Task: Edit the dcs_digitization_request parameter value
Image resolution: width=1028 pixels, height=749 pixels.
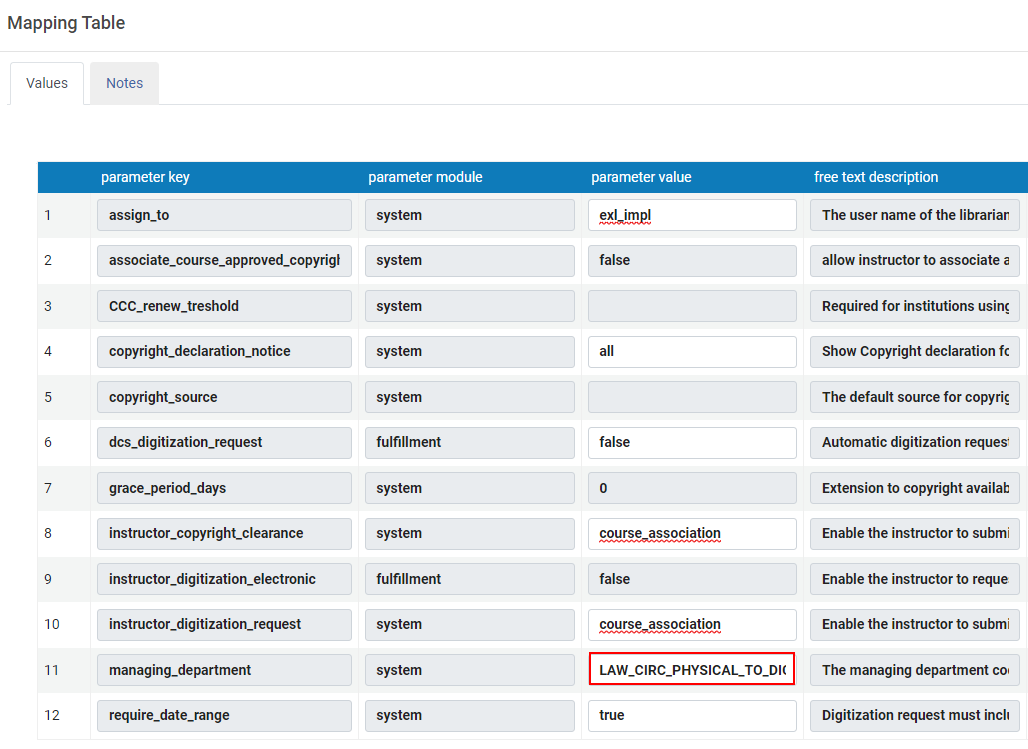Action: [692, 442]
